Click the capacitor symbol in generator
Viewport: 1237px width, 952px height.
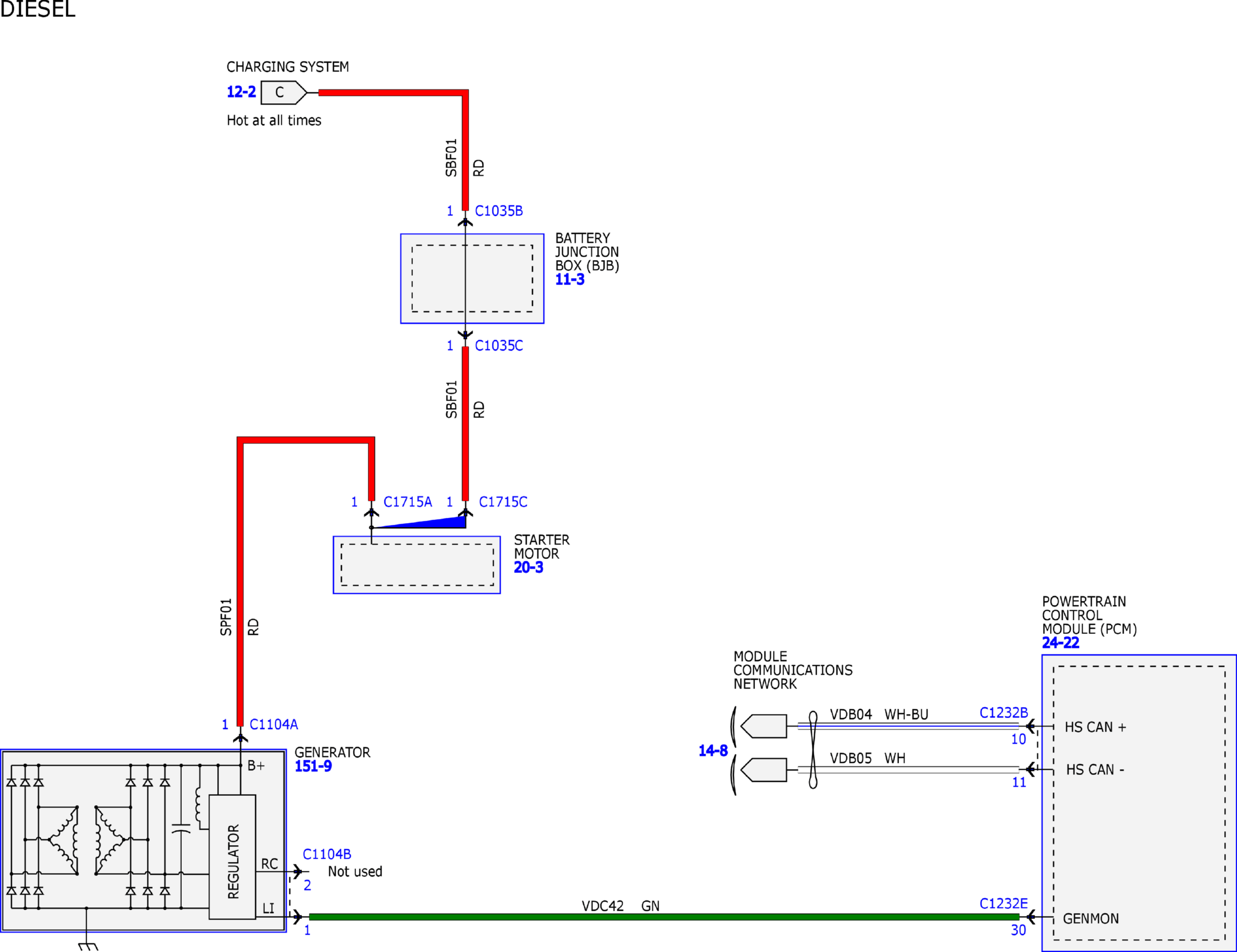pos(181,828)
